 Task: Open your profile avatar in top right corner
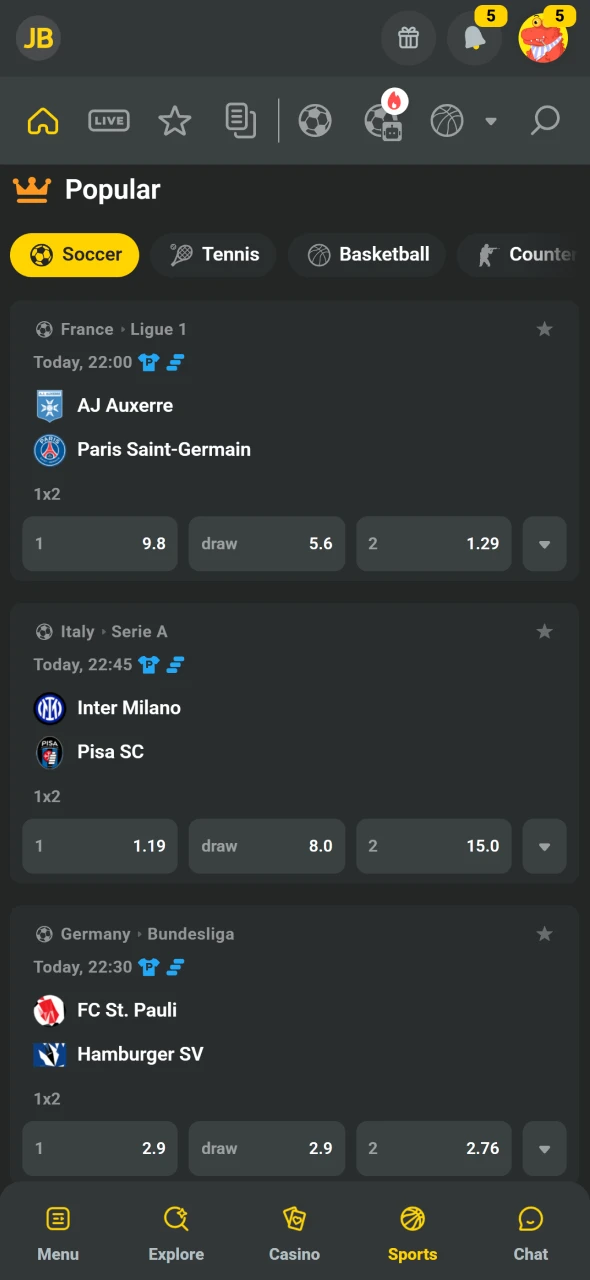(x=544, y=40)
